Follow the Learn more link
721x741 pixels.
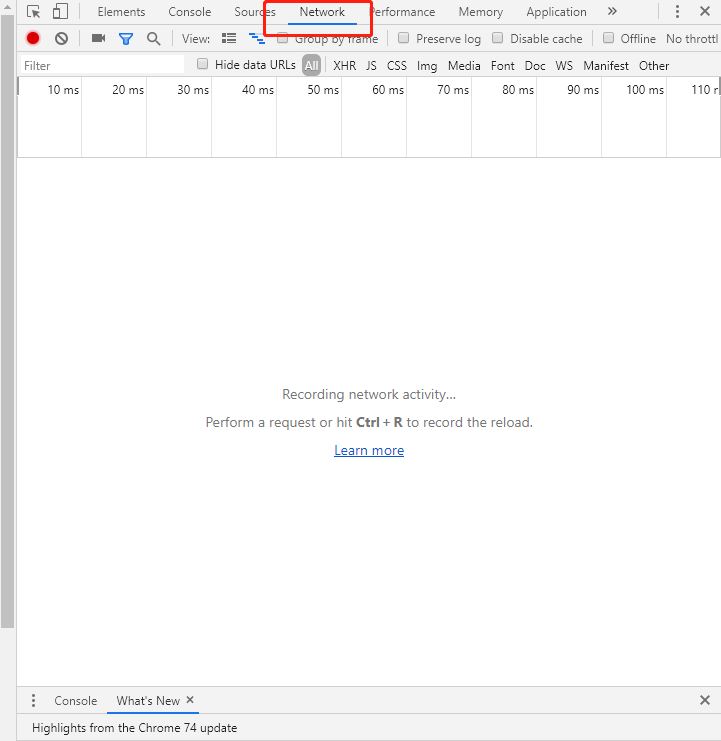pos(369,450)
